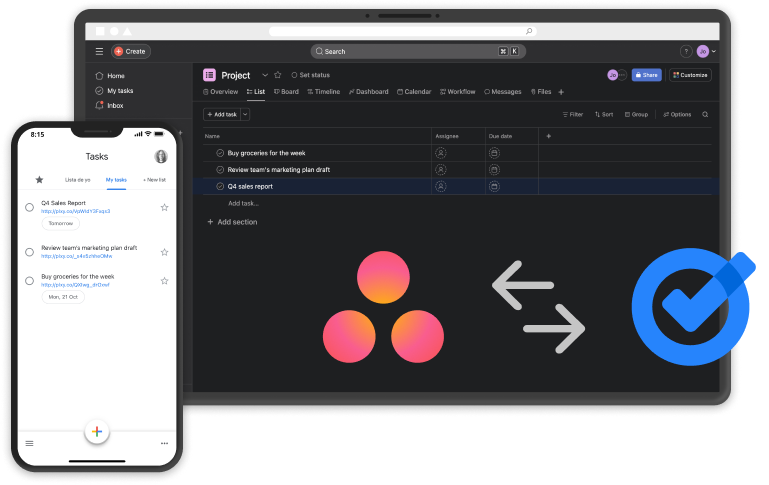The image size is (769, 485).
Task: Open the Messages tab
Action: tap(503, 92)
